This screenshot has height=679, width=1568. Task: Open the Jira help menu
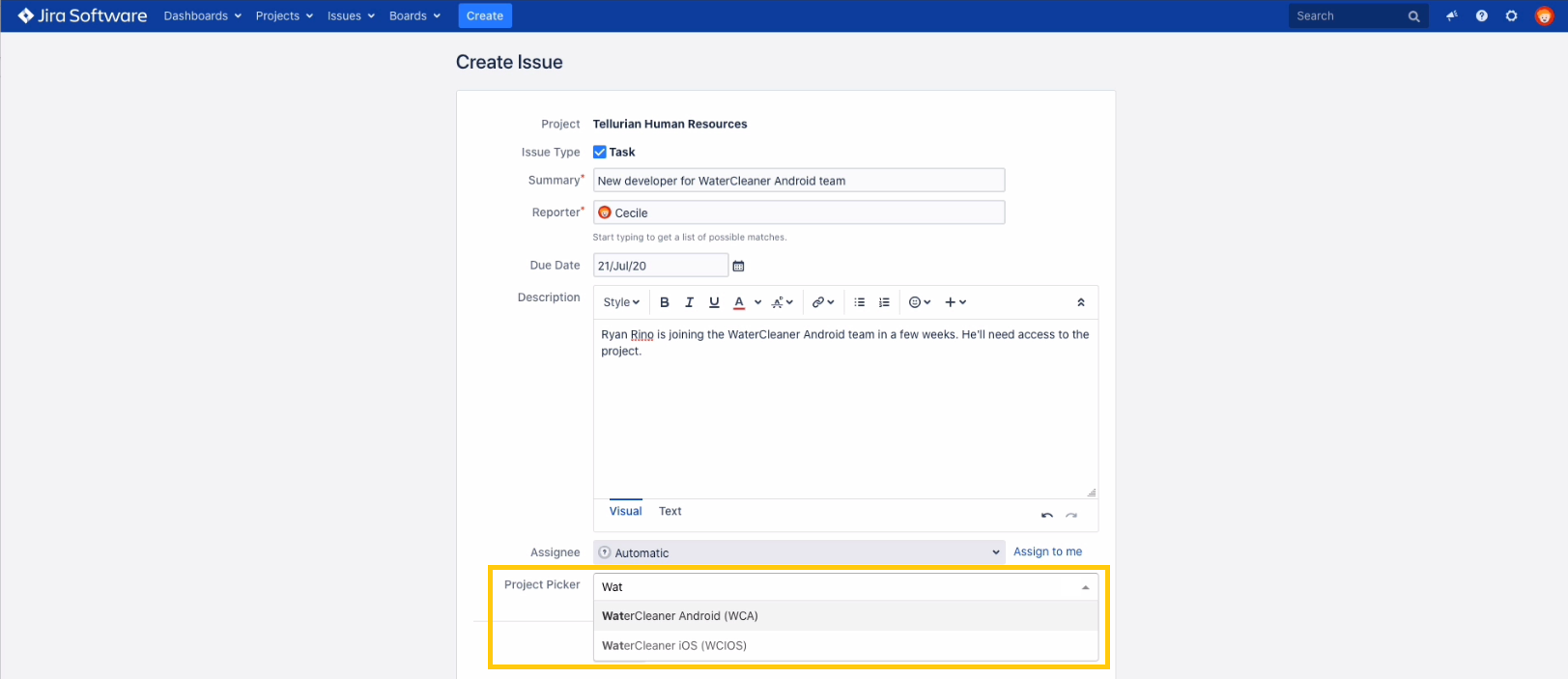point(1481,16)
